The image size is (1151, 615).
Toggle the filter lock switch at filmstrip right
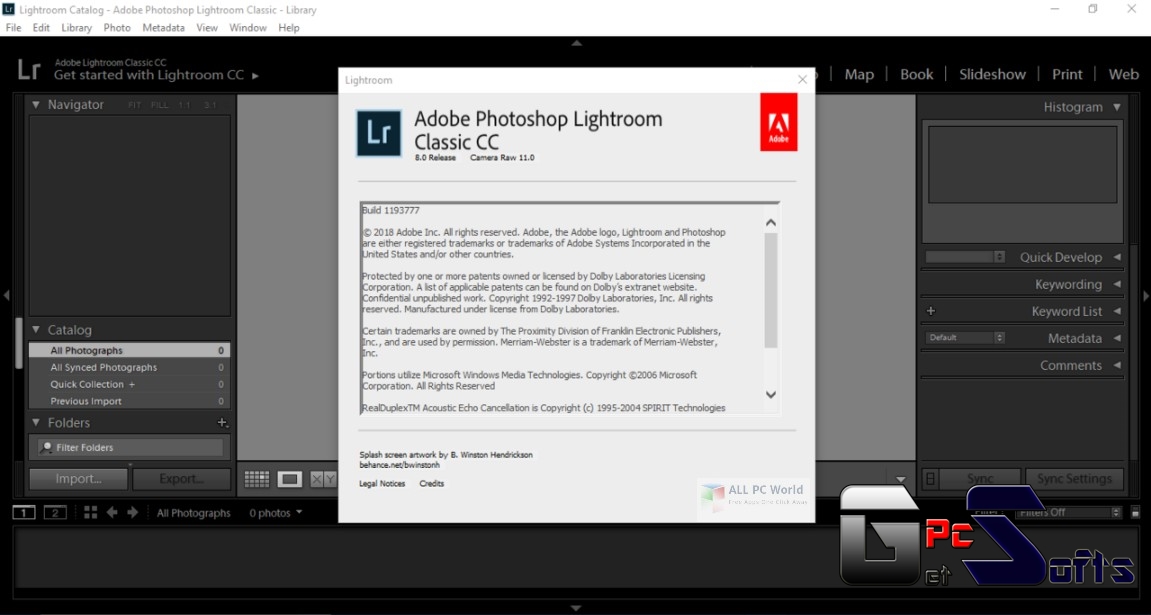pos(1136,512)
